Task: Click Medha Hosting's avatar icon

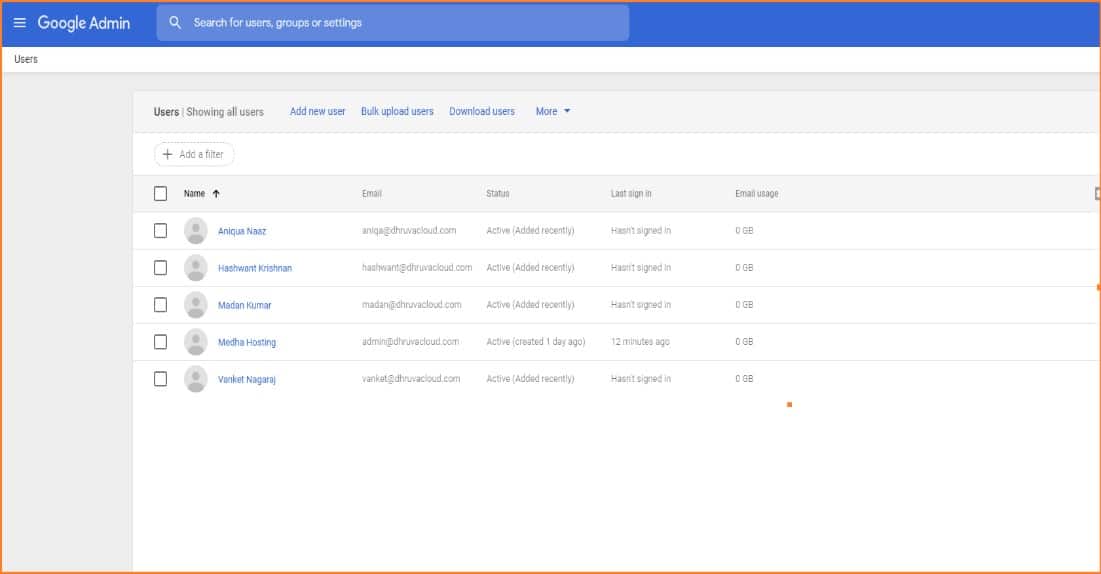Action: [196, 342]
